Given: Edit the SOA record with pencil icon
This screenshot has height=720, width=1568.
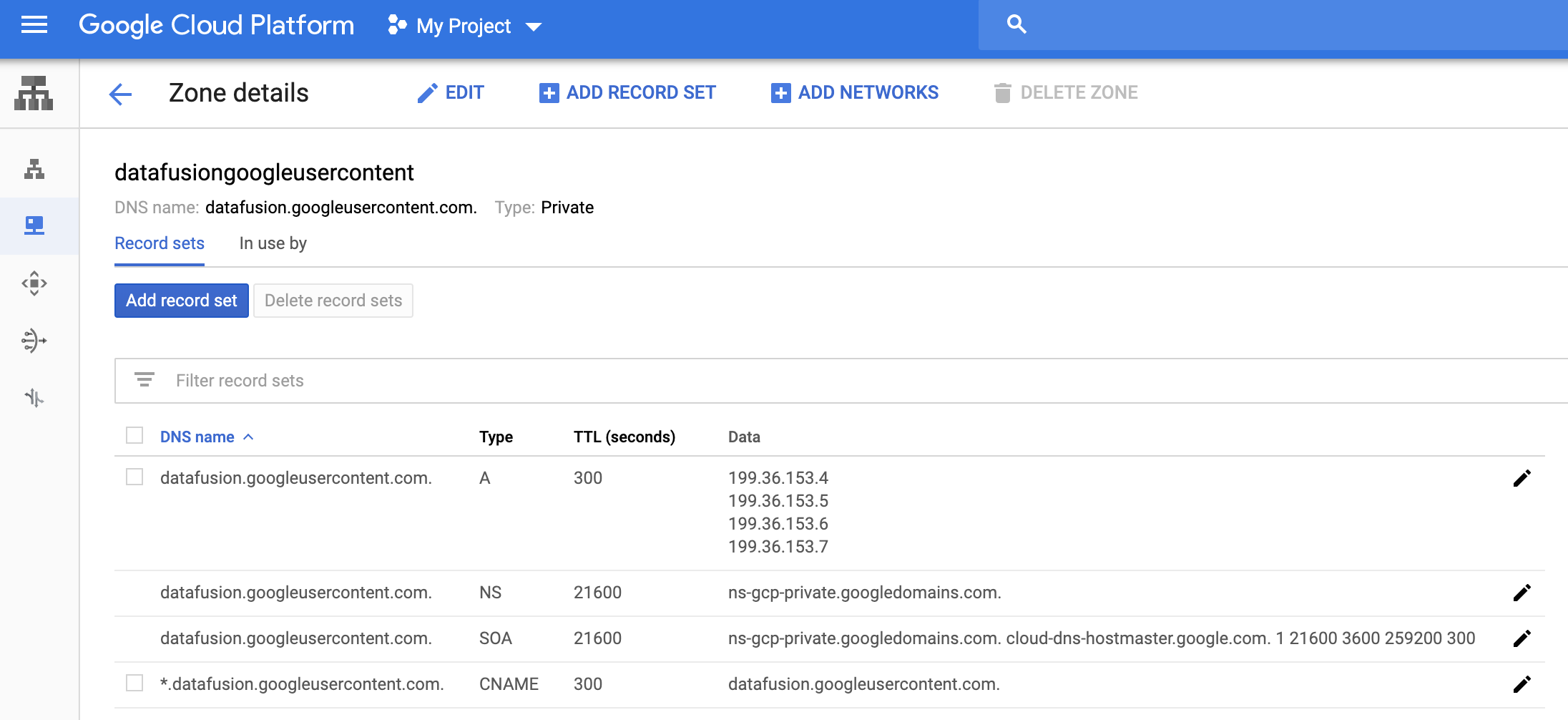Looking at the screenshot, I should [1522, 638].
